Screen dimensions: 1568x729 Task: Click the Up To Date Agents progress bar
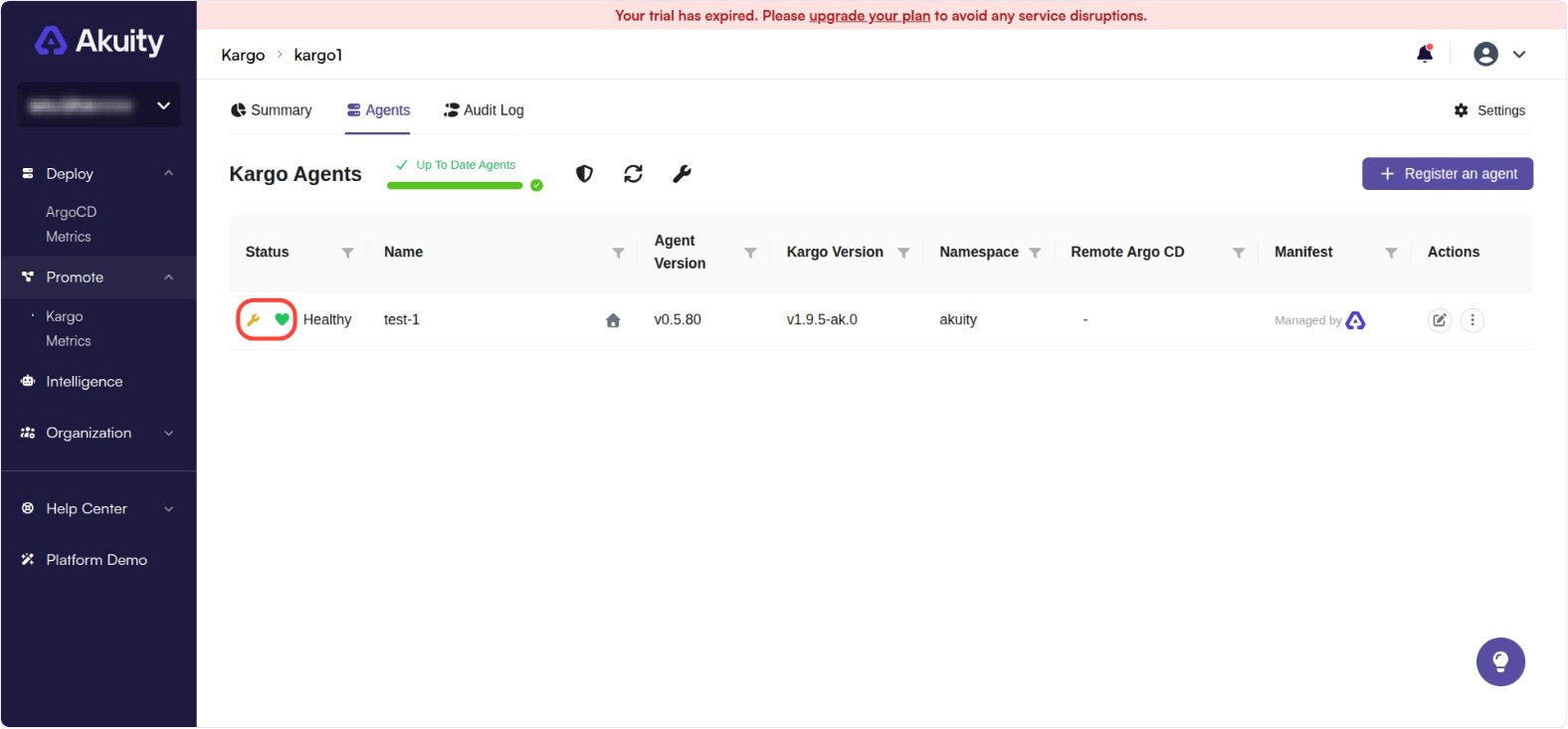point(455,185)
